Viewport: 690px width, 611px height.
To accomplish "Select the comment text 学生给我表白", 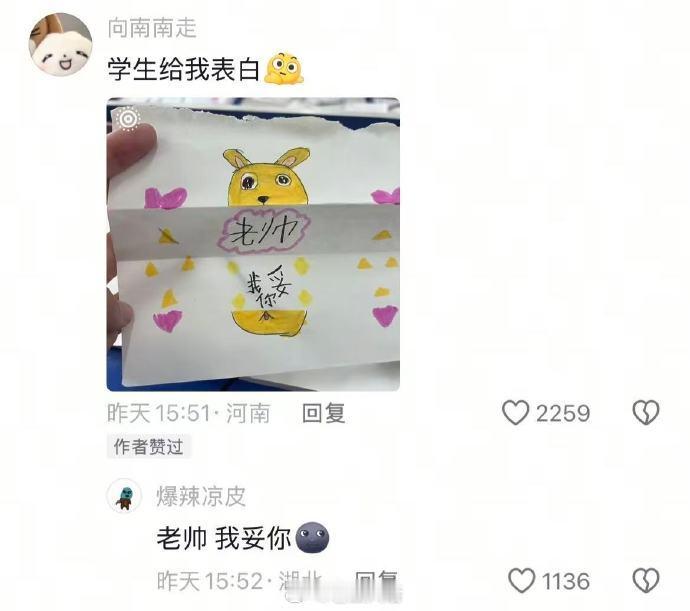I will 184,69.
